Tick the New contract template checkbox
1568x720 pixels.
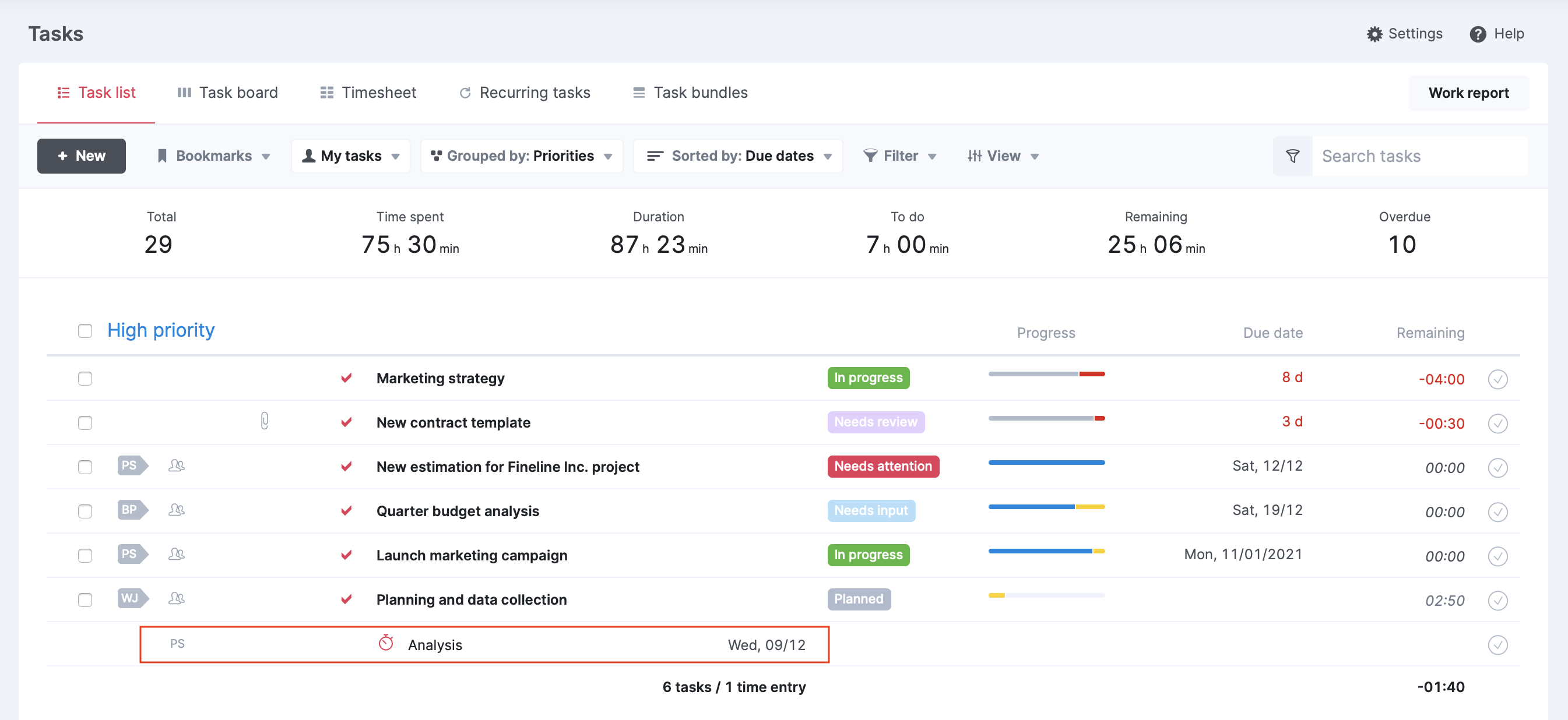point(85,423)
